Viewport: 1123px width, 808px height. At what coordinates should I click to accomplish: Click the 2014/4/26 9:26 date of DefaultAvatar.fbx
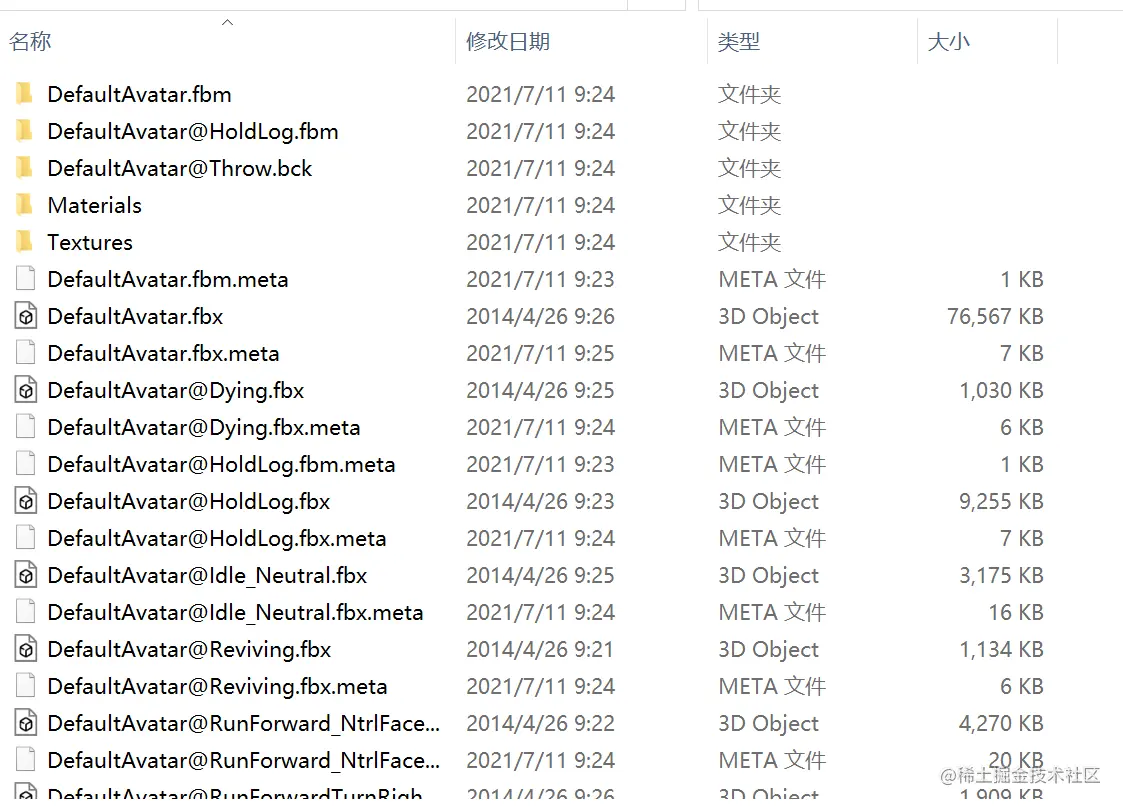tap(540, 316)
